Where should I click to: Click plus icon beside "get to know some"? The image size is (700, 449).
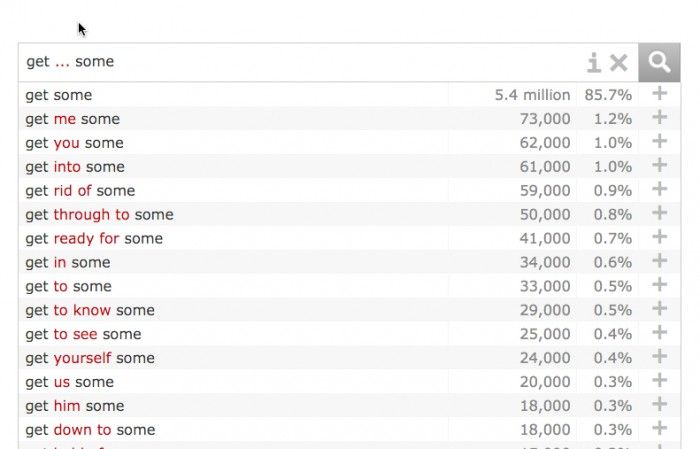point(659,310)
